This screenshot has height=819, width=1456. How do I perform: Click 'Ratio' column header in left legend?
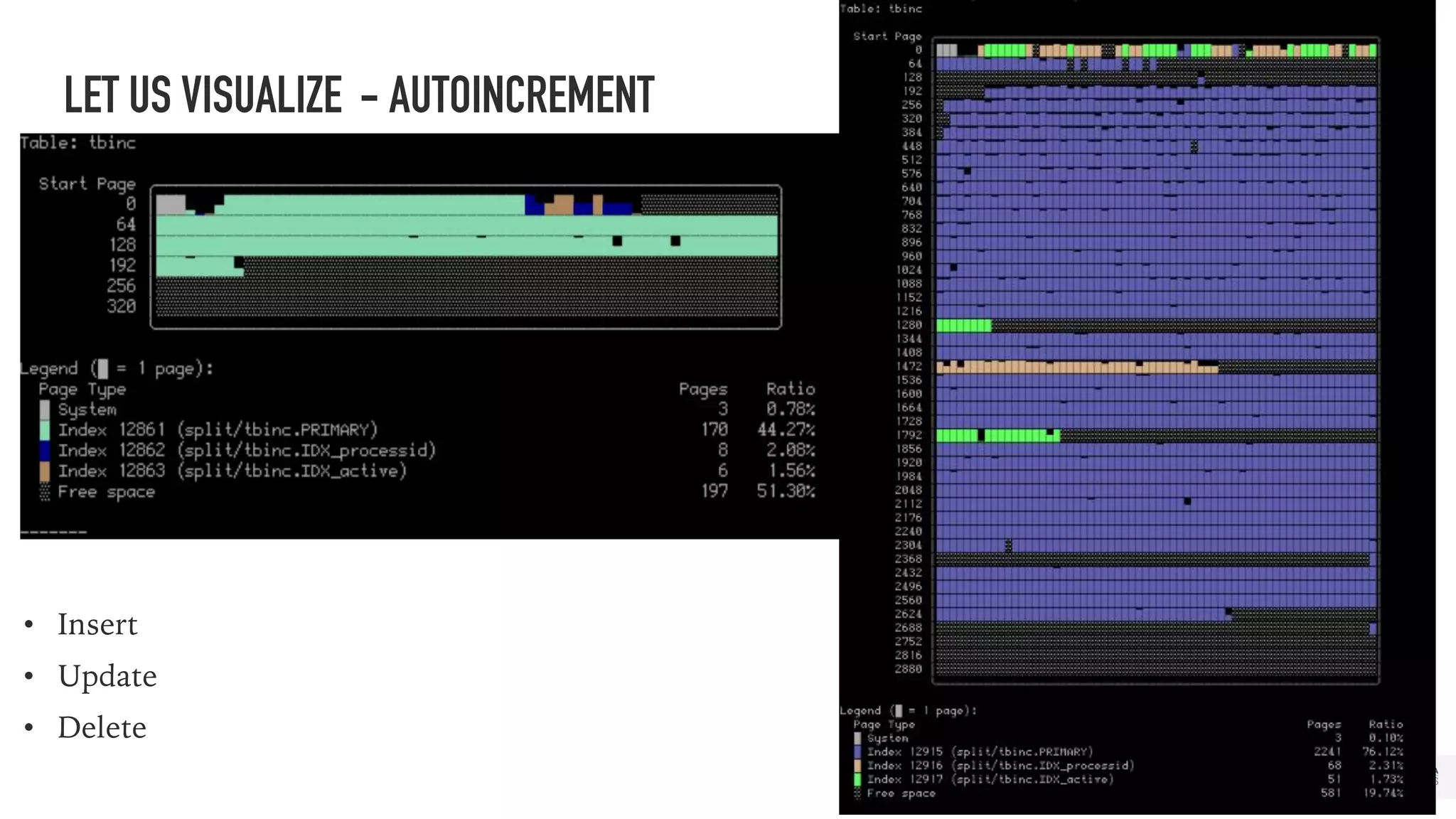791,389
